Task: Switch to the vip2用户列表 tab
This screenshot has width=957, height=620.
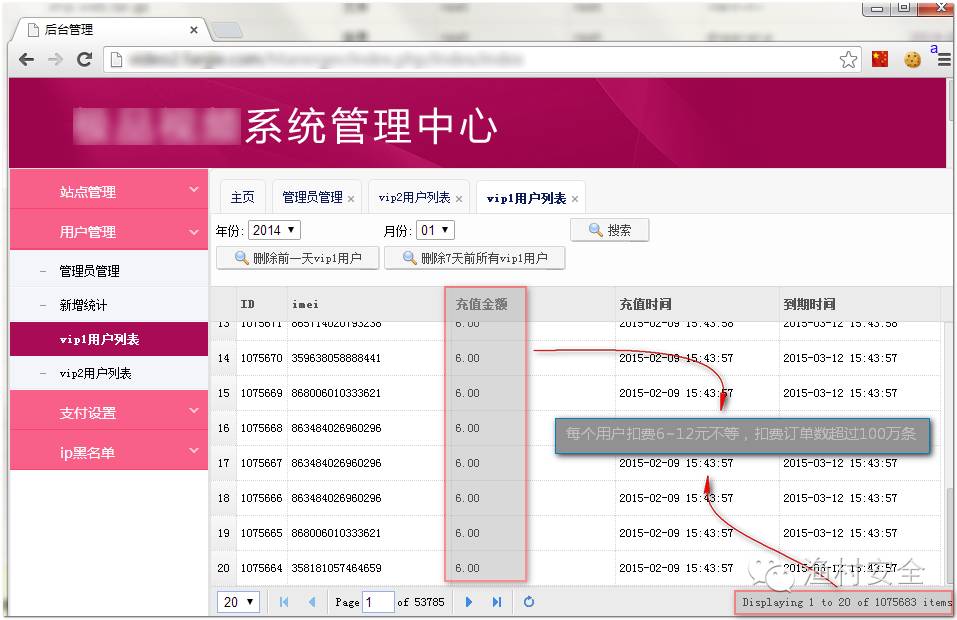Action: (414, 198)
